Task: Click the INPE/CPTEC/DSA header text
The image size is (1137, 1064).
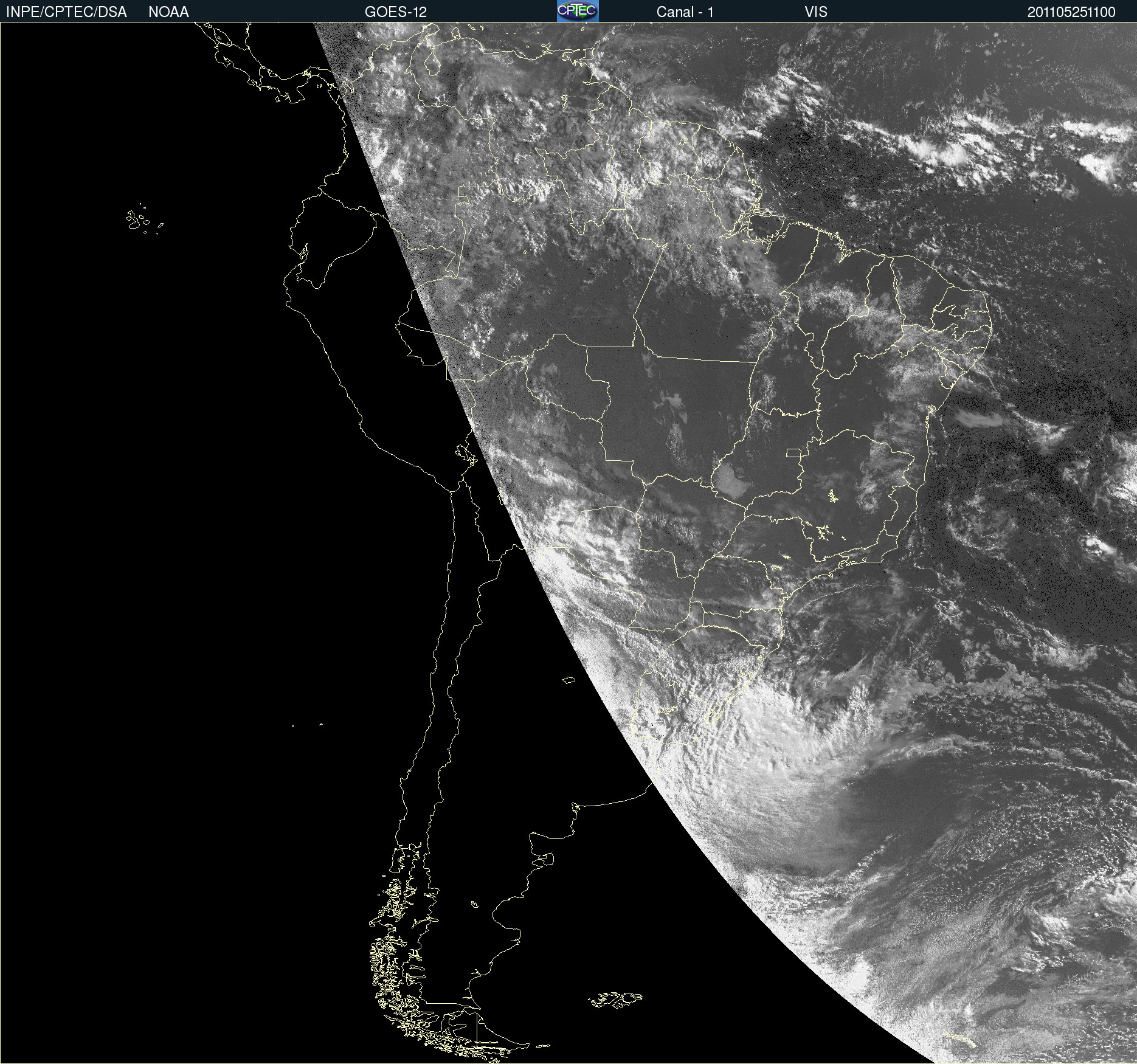Action: click(66, 12)
